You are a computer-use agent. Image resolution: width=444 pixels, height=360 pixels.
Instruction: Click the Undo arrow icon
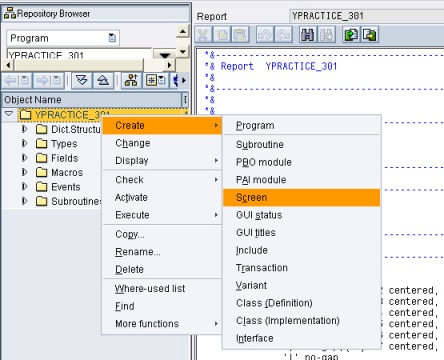265,35
